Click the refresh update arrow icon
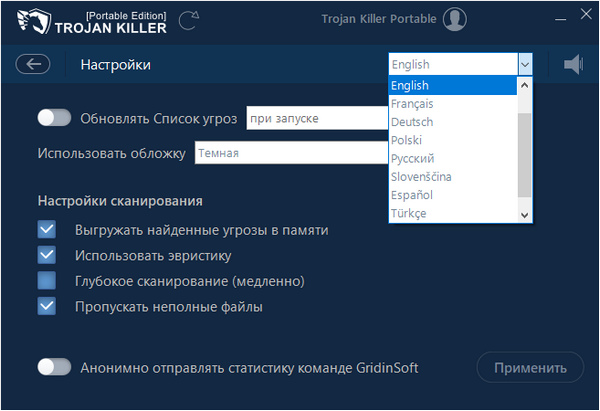This screenshot has height=411, width=600. coord(189,21)
